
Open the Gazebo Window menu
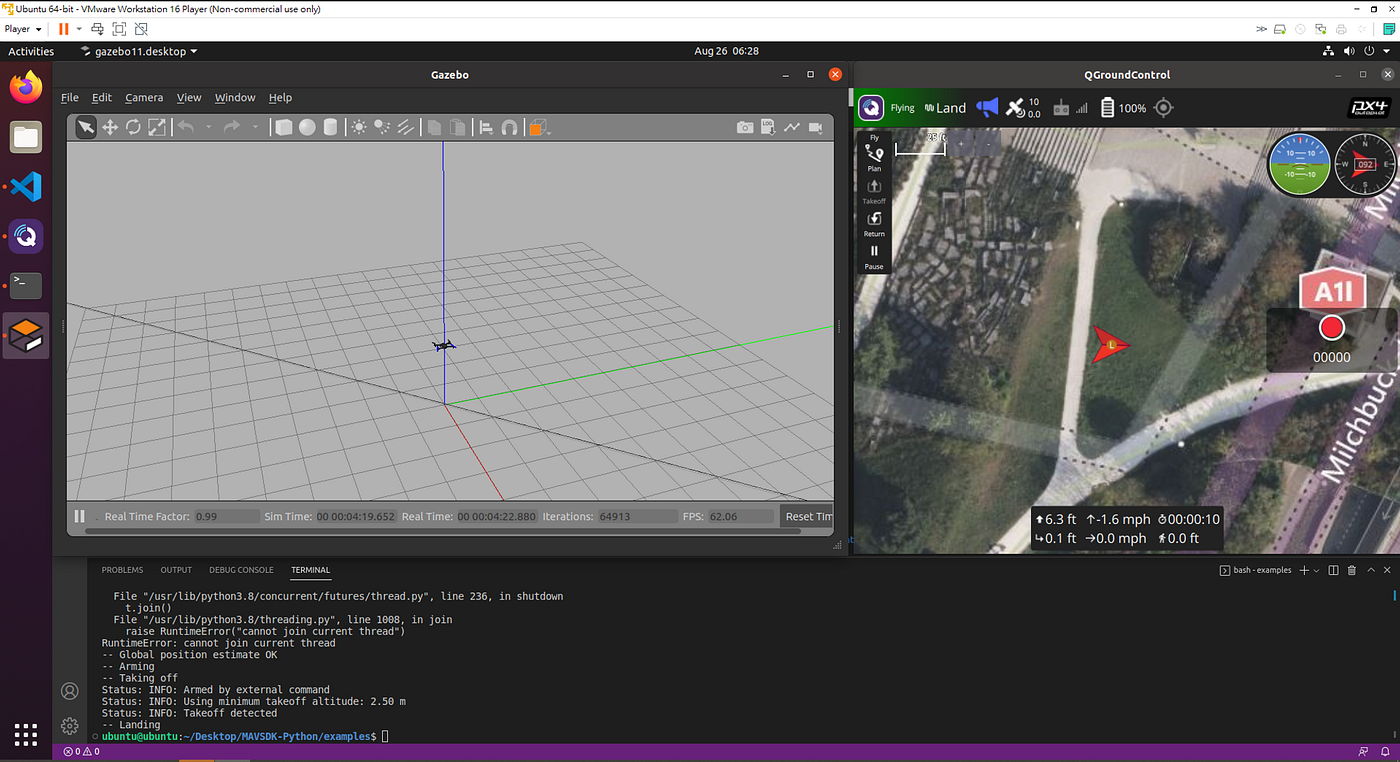[x=235, y=98]
